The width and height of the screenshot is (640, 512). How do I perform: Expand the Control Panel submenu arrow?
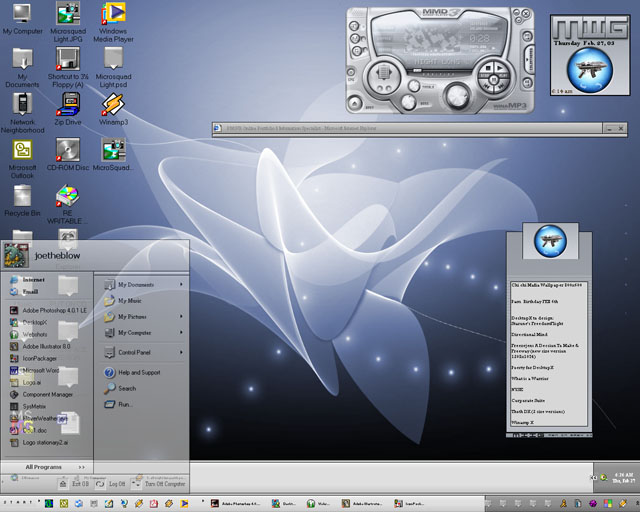click(x=181, y=352)
